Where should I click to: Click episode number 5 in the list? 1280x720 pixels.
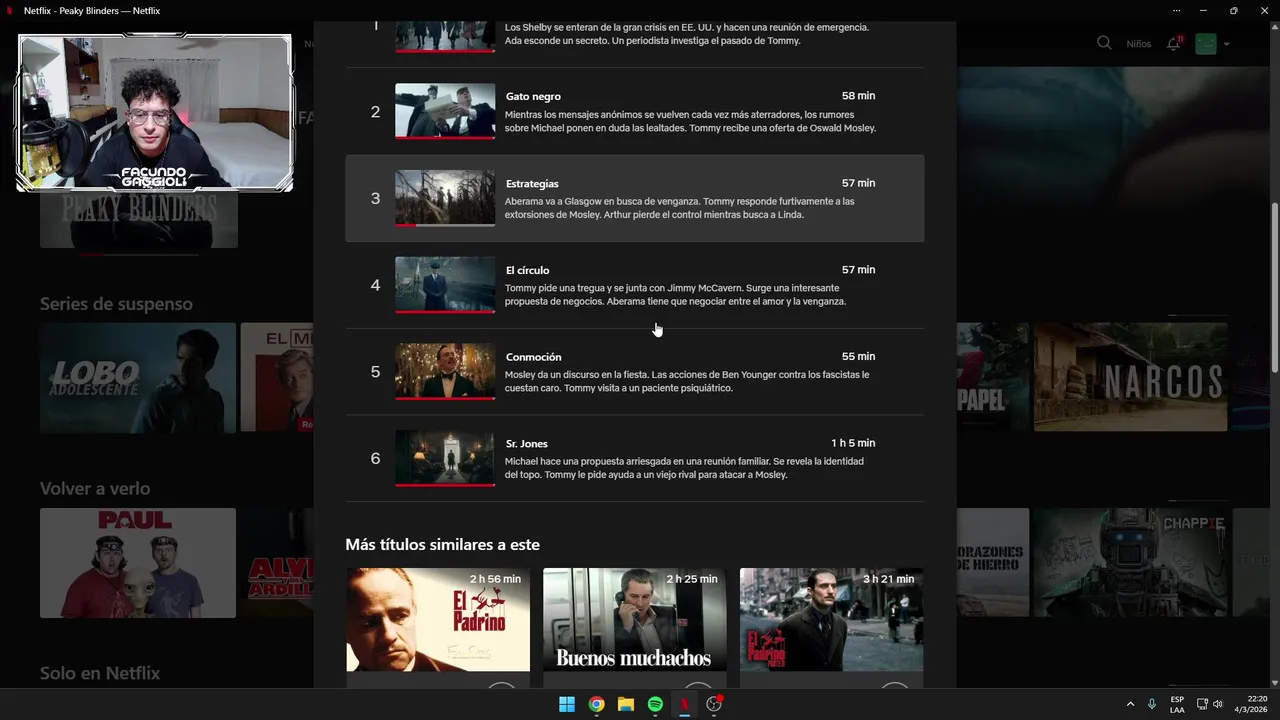(x=376, y=372)
